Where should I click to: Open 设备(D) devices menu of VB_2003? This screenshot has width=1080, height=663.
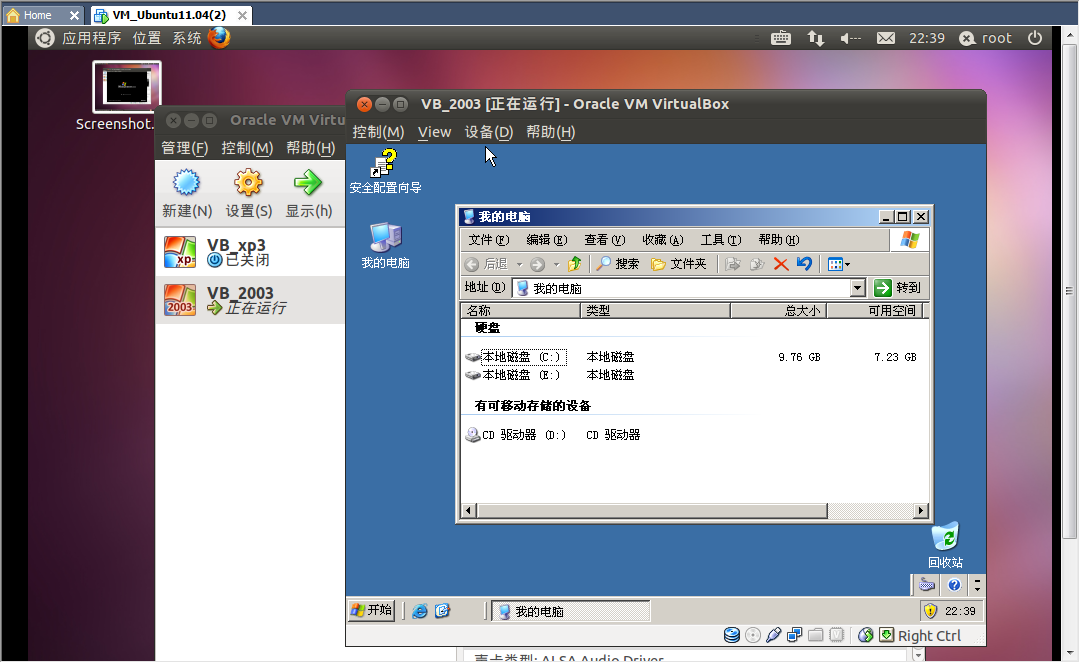489,131
